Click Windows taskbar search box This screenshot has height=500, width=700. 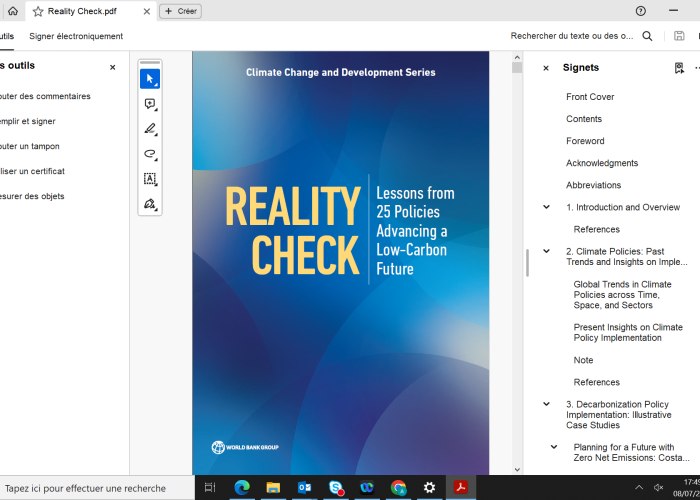[x=97, y=488]
